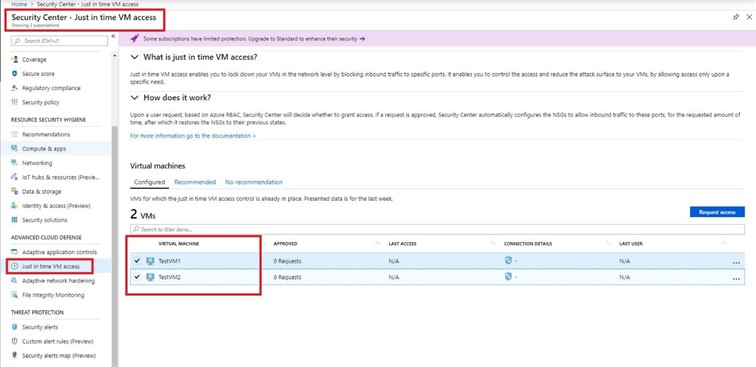Click '0 Requests' in TestVM1 row

point(287,261)
